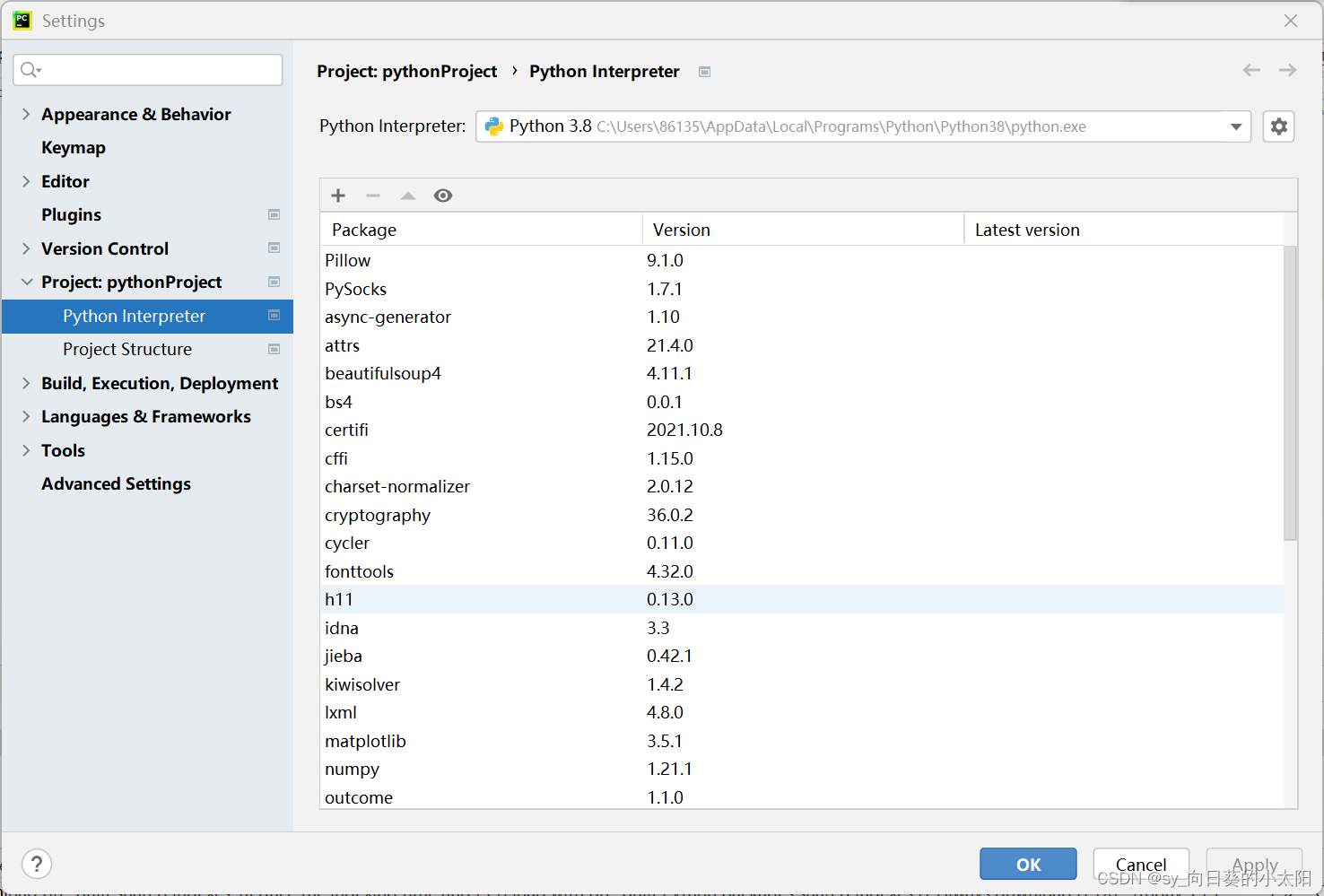Viewport: 1324px width, 896px height.
Task: Click project-level icon beside Python Interpreter item
Action: 274,316
